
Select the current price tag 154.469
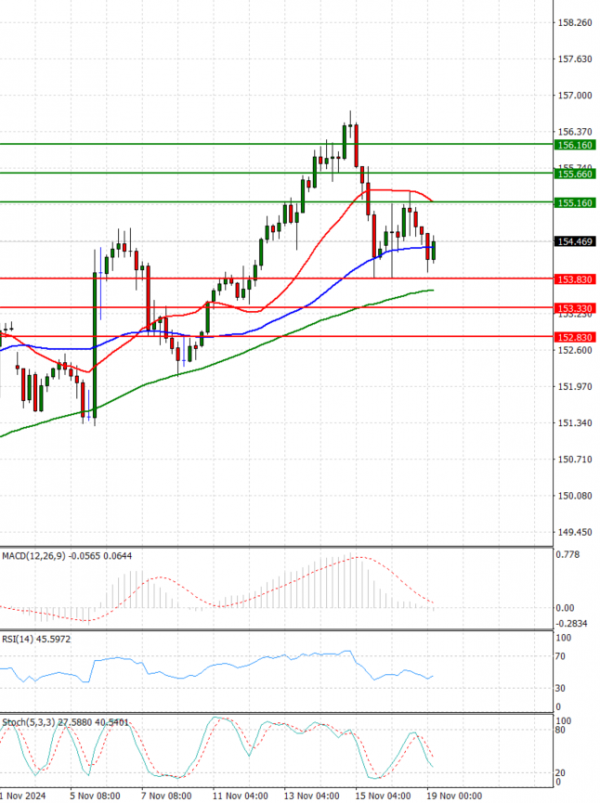pos(575,241)
